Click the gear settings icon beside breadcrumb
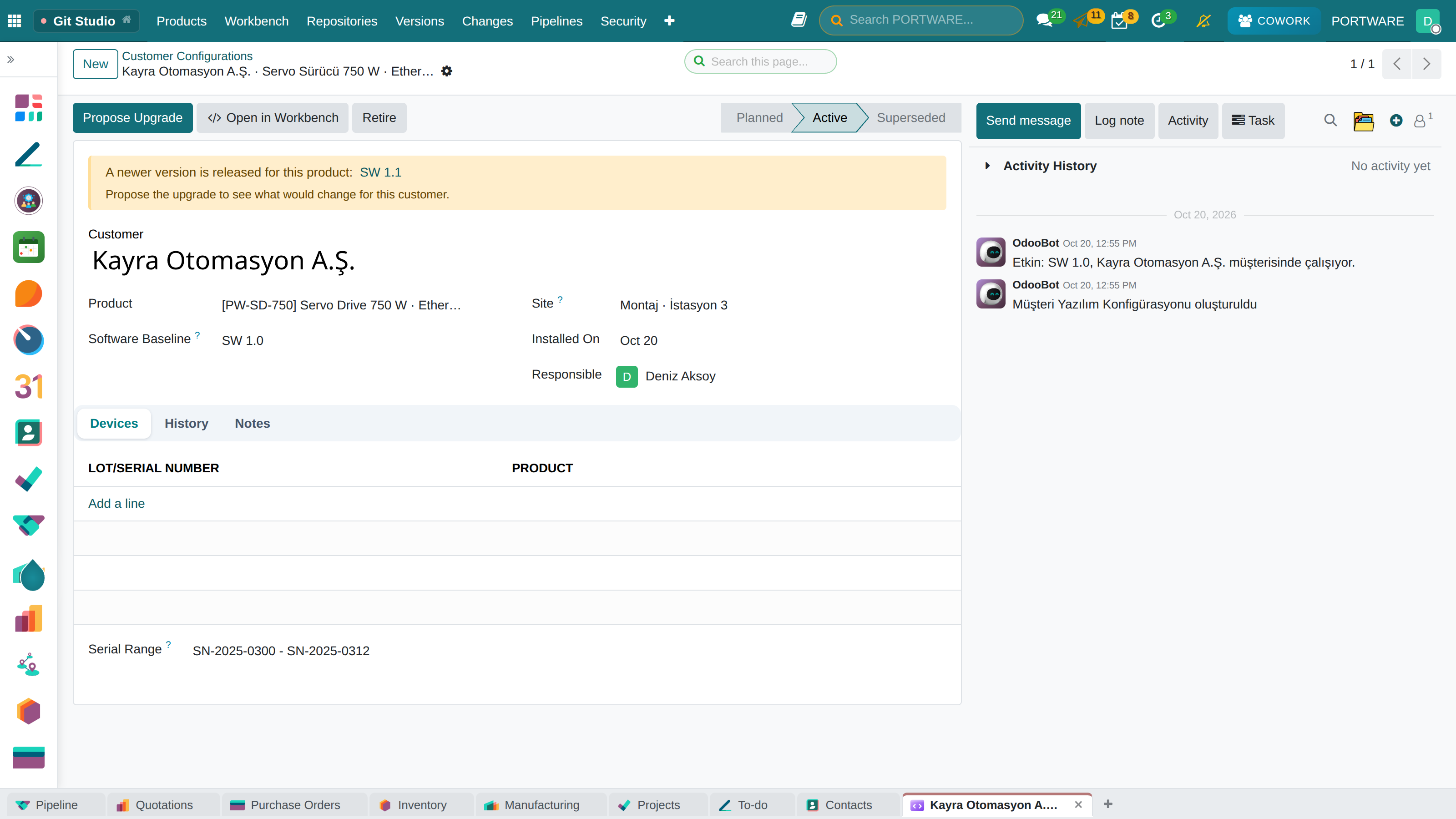Image resolution: width=1456 pixels, height=819 pixels. click(446, 71)
